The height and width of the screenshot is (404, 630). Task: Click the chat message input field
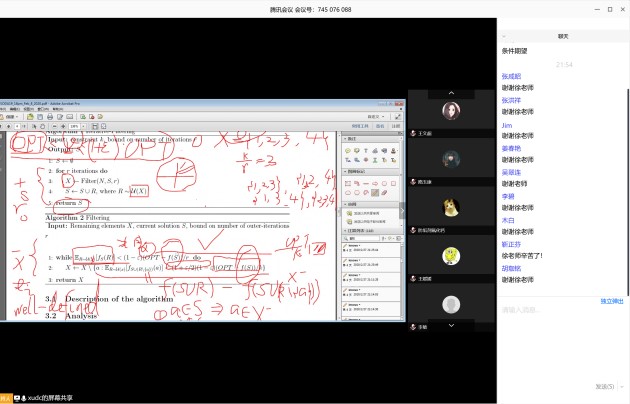click(x=562, y=337)
